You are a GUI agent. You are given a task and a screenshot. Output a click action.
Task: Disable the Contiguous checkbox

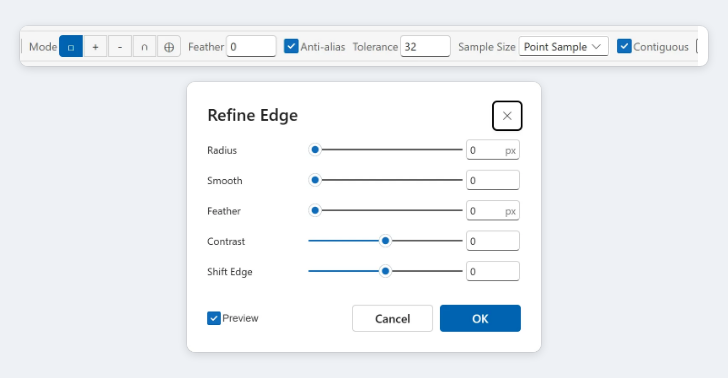[x=624, y=46]
